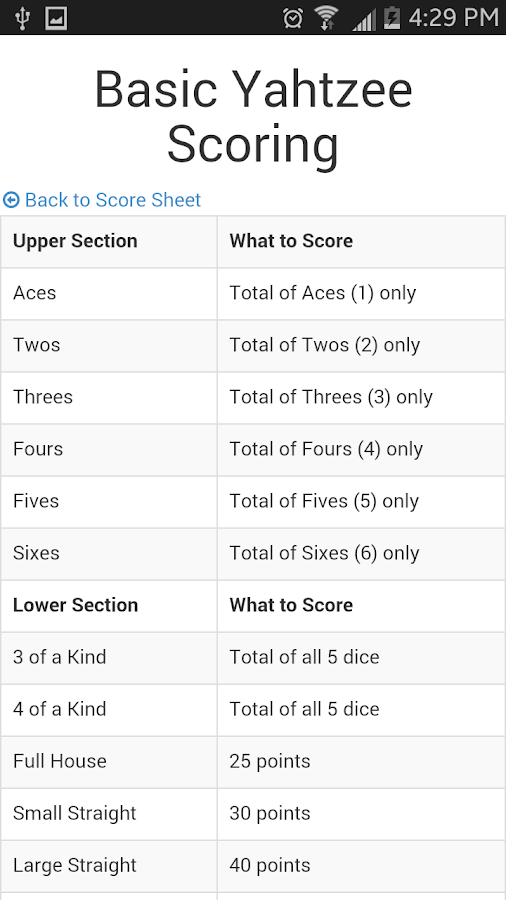Tap the back arrow circle icon

coord(11,200)
